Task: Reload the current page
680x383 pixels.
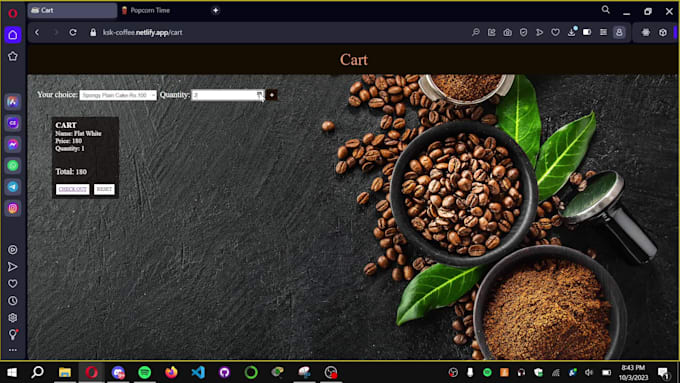Action: (73, 33)
